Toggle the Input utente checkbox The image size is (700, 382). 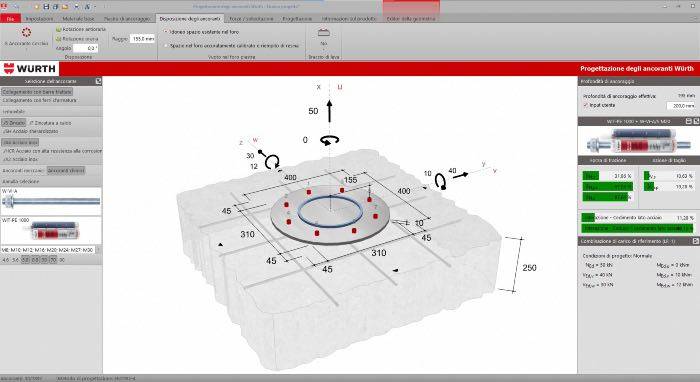pos(586,105)
